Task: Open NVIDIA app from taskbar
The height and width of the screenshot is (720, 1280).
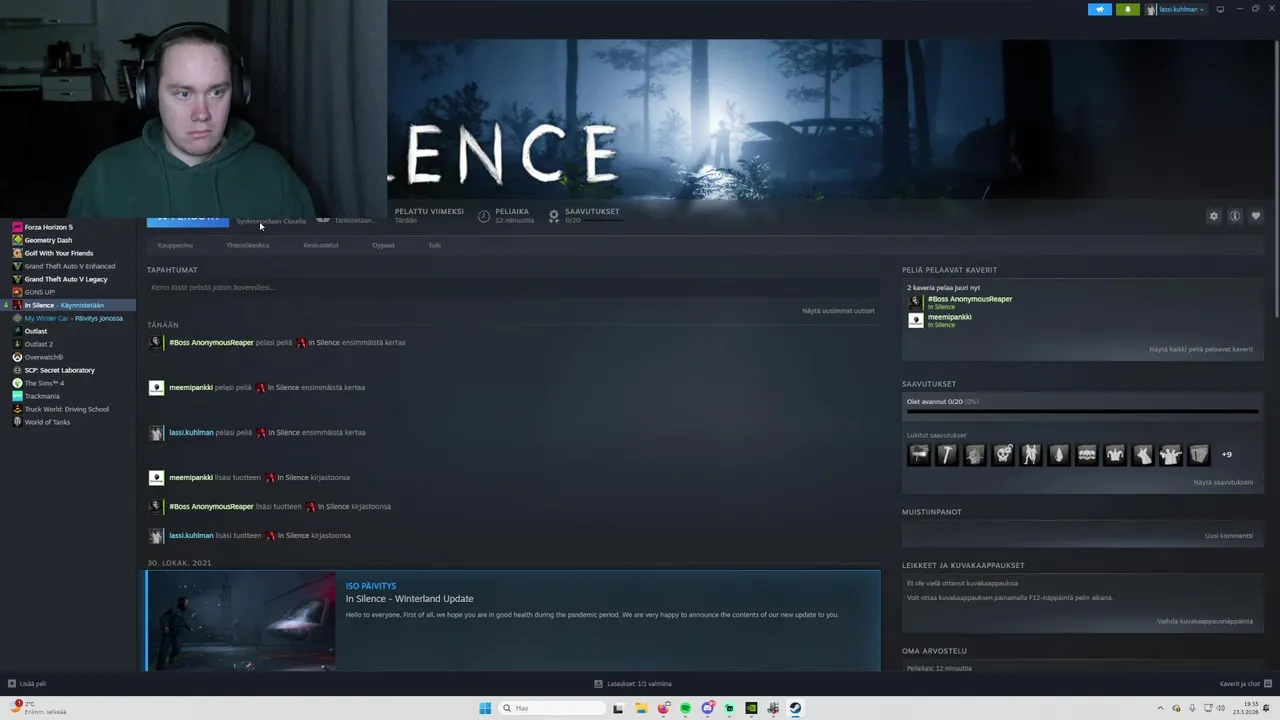Action: [751, 708]
